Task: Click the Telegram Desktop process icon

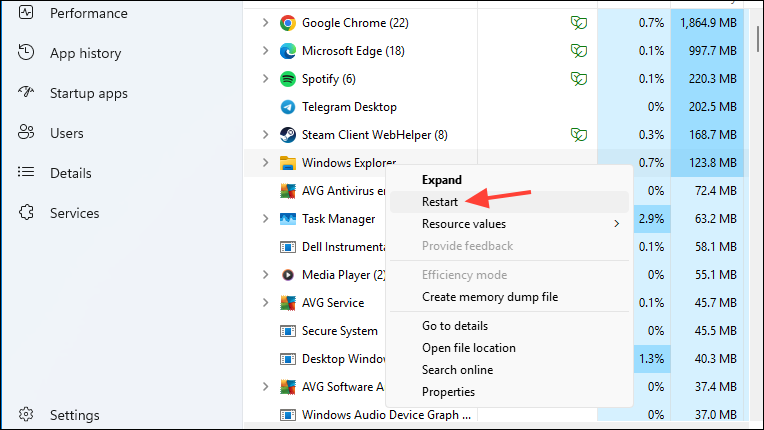Action: [x=287, y=107]
